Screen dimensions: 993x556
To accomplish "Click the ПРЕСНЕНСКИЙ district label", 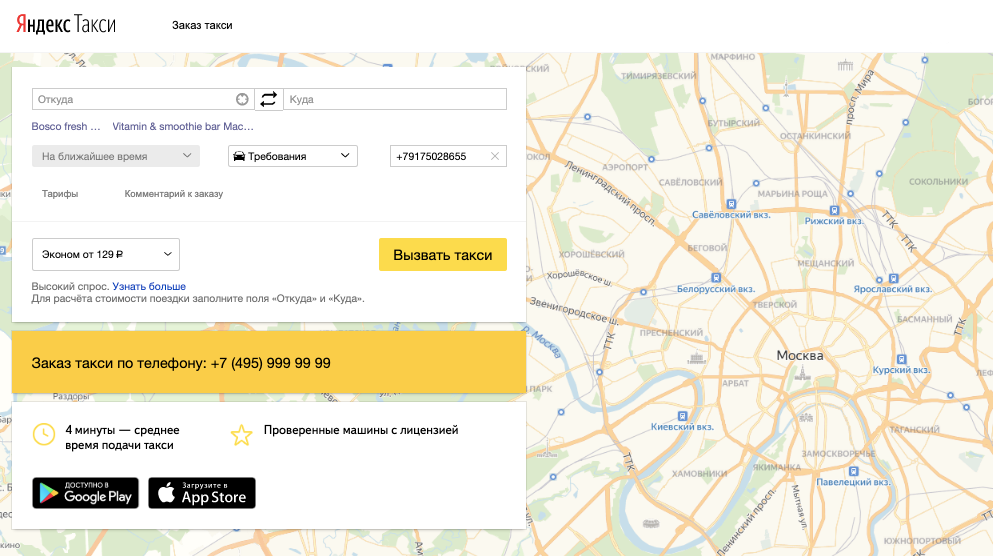I will pyautogui.click(x=671, y=333).
